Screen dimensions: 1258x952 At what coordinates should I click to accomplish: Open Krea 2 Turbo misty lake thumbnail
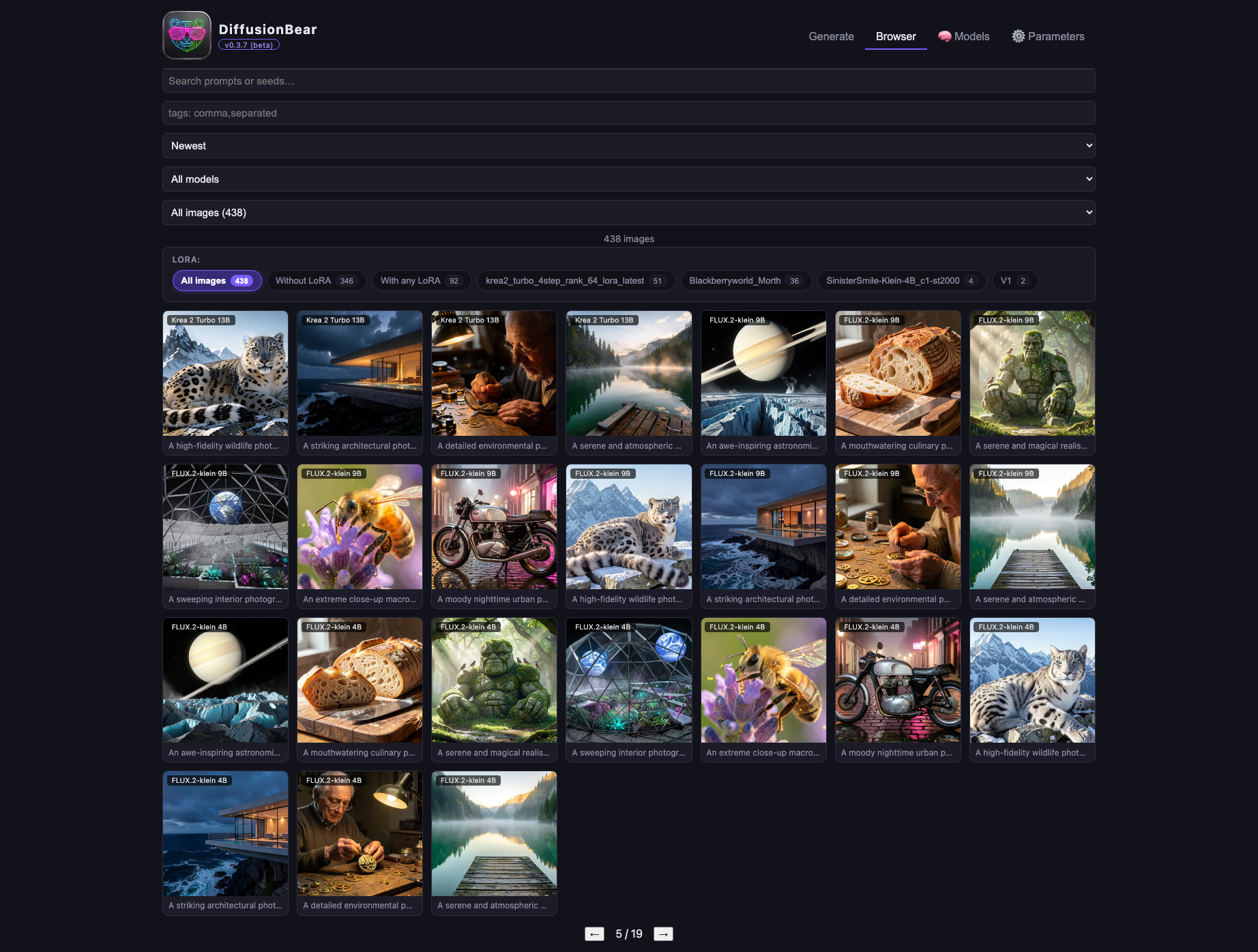pyautogui.click(x=629, y=374)
